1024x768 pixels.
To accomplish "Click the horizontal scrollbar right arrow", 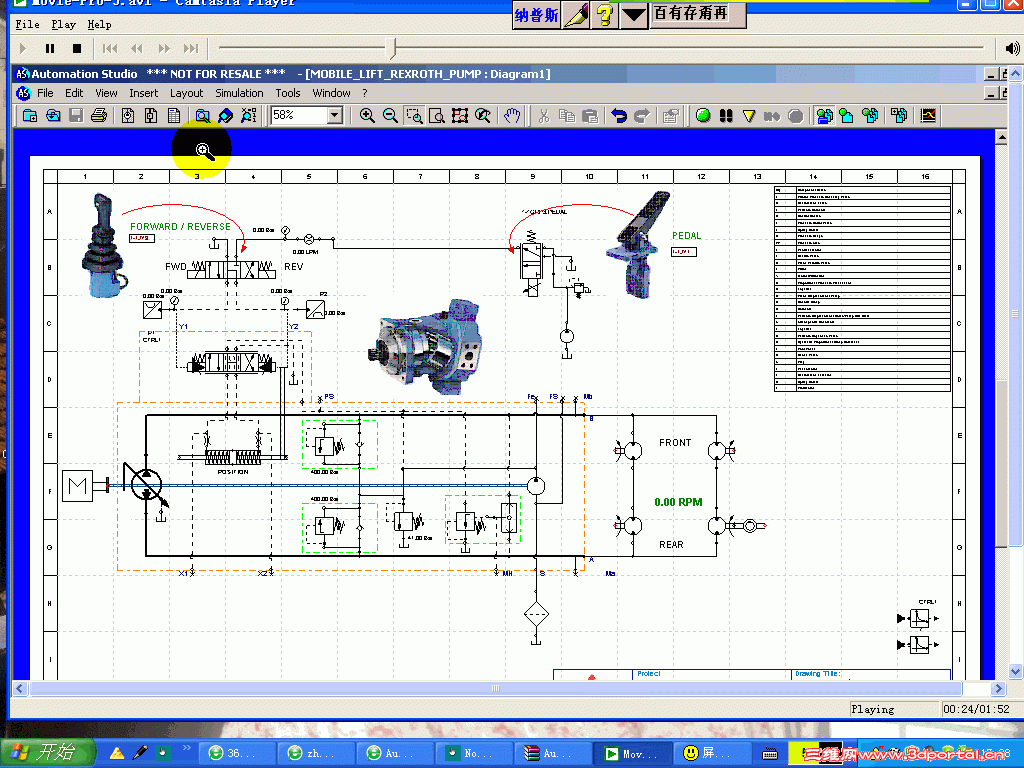I will (998, 688).
